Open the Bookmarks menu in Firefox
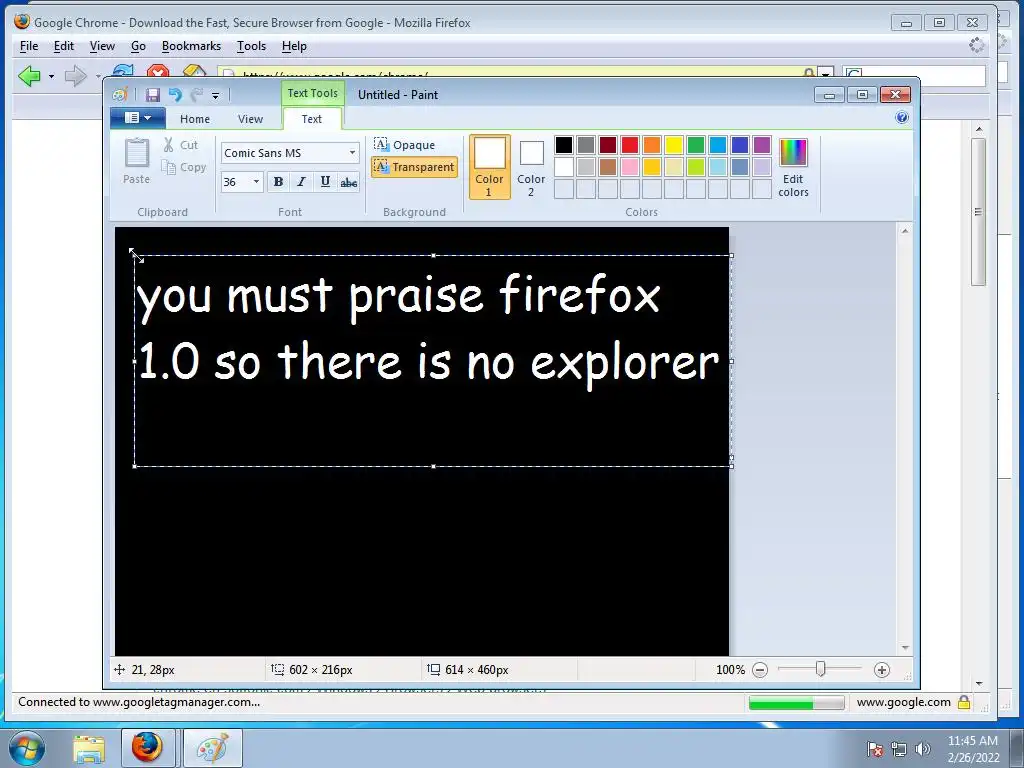1024x768 pixels. click(x=191, y=46)
